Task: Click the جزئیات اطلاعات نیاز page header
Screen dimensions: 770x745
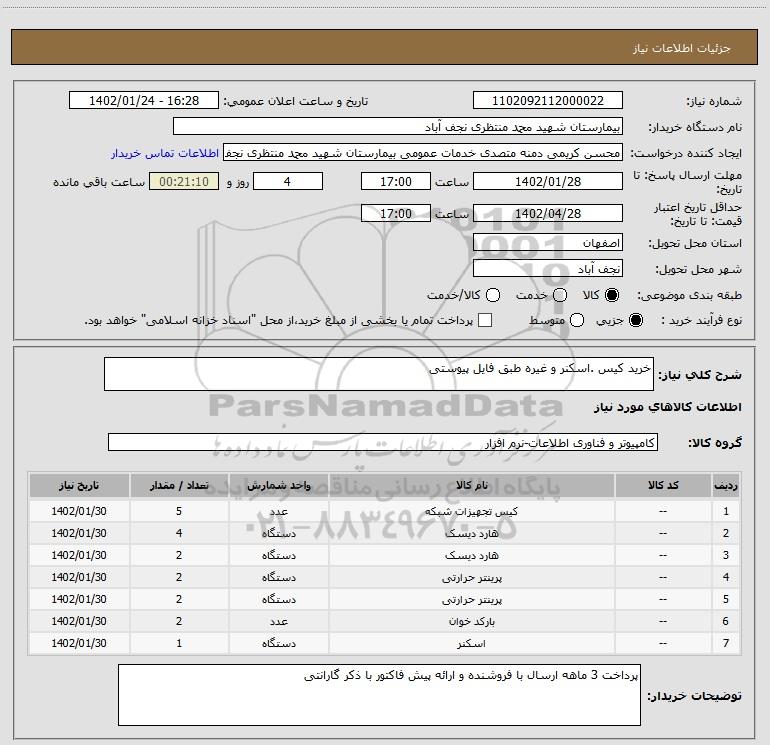Action: 681,48
